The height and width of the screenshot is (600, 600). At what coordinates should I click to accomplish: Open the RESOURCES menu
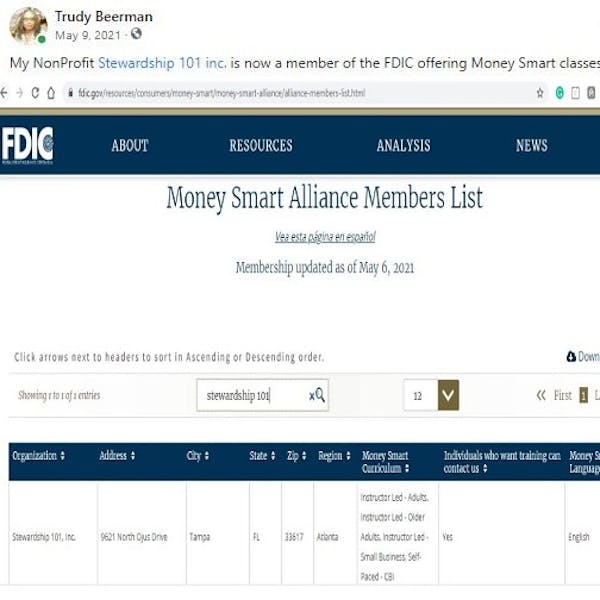click(260, 146)
